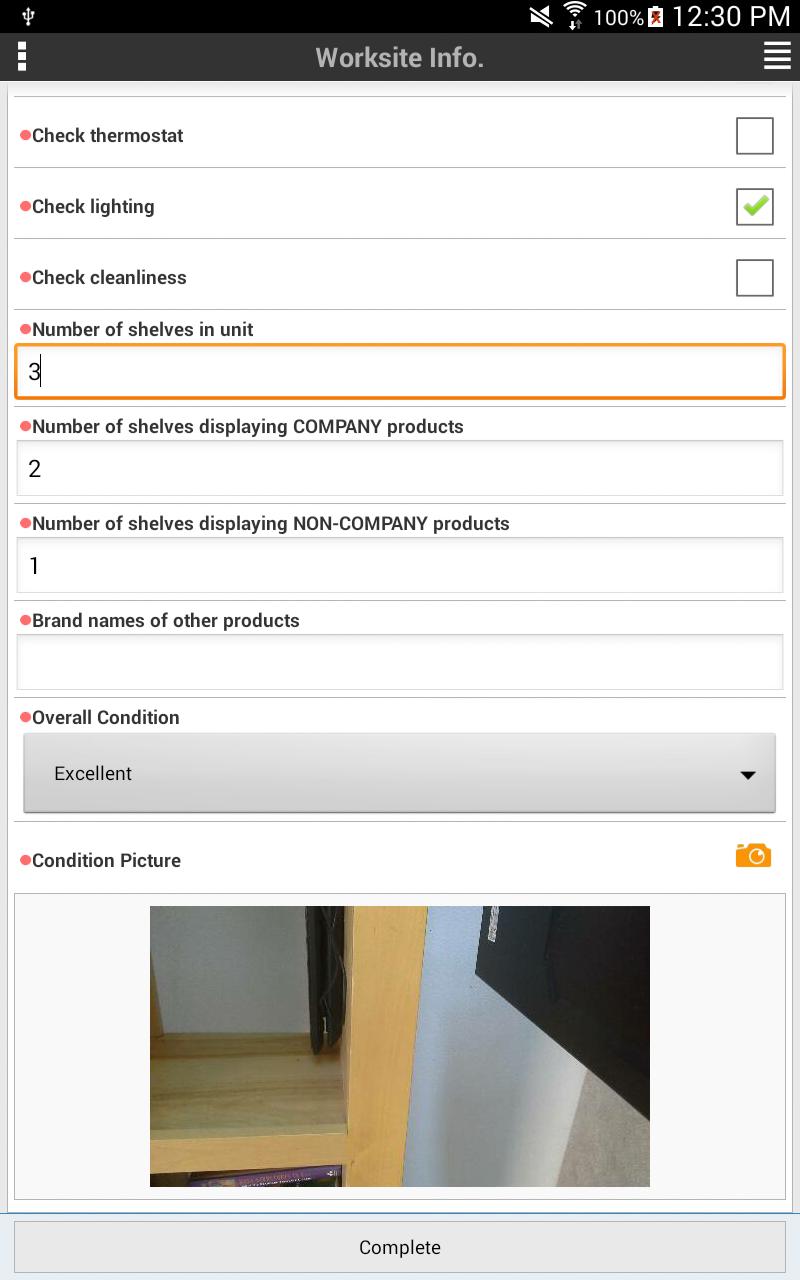Open the condition picture thumbnail

[400, 1046]
